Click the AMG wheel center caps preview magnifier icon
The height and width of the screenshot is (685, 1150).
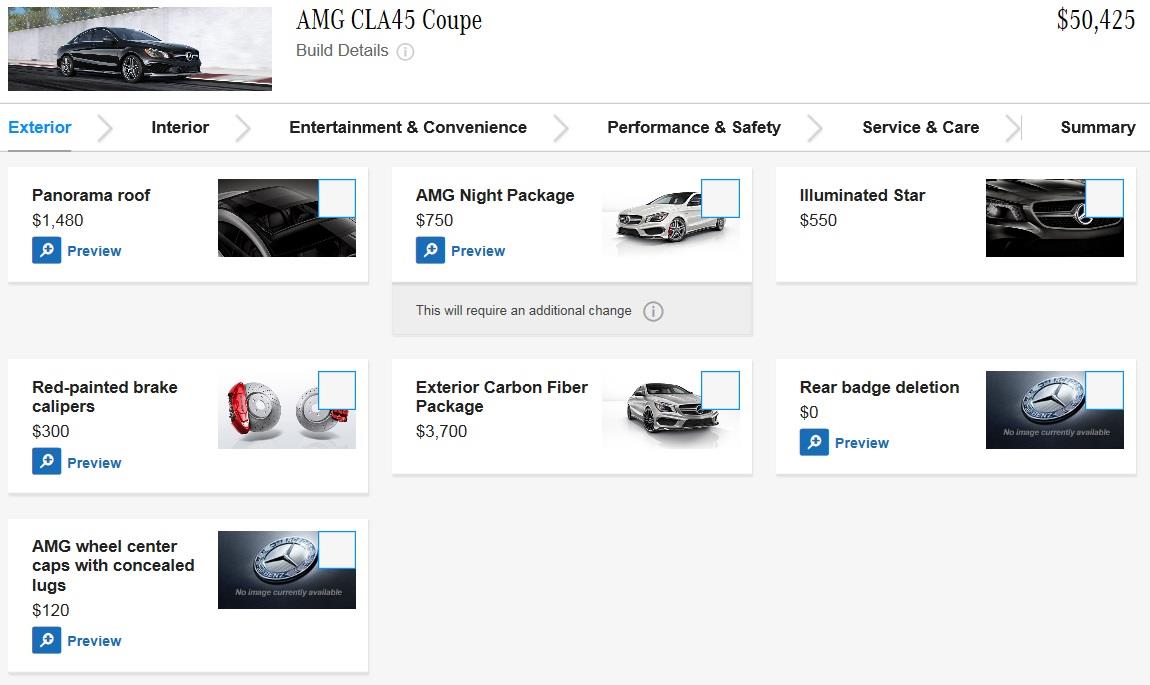click(46, 640)
